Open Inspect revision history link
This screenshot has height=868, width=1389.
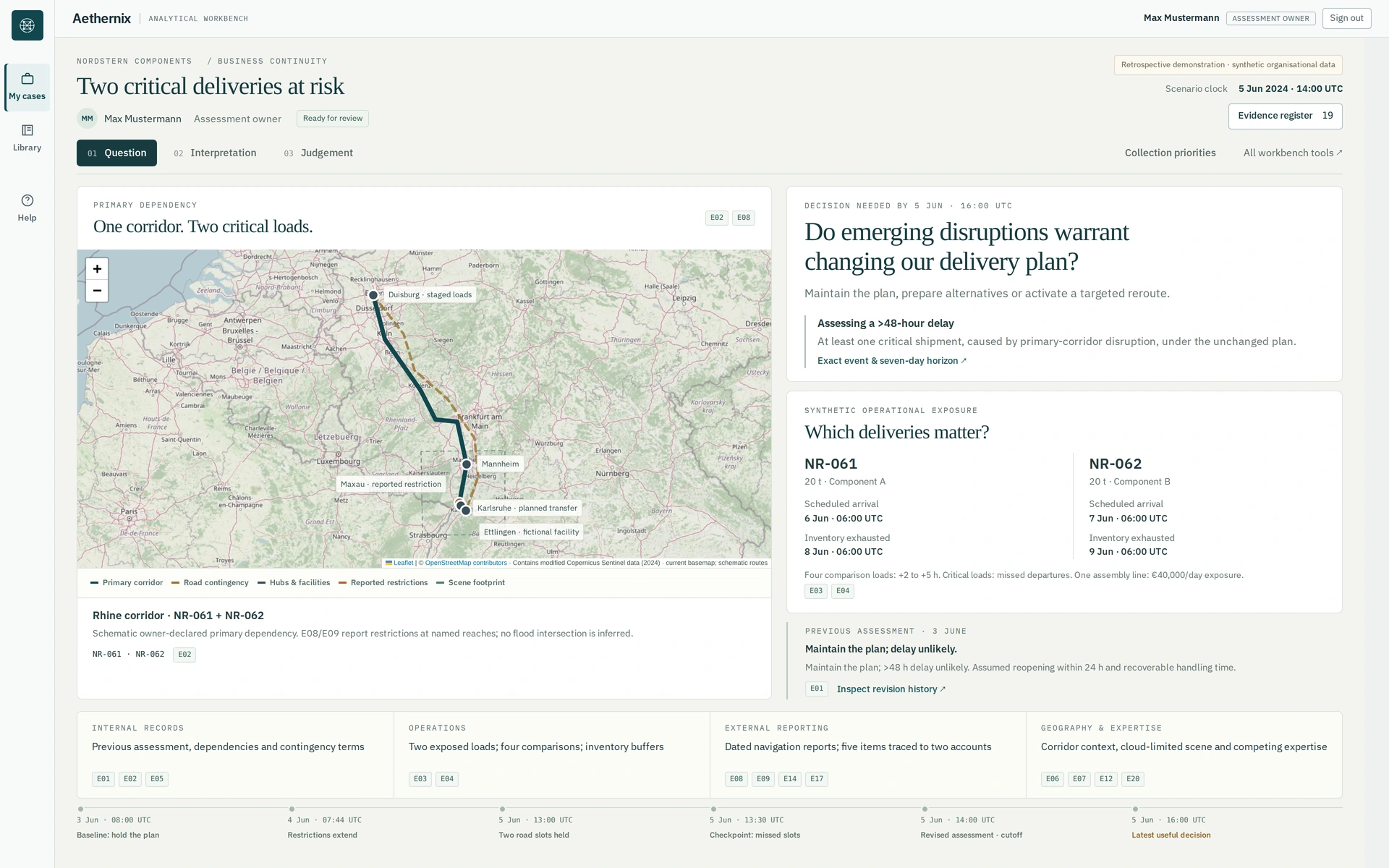(x=891, y=689)
